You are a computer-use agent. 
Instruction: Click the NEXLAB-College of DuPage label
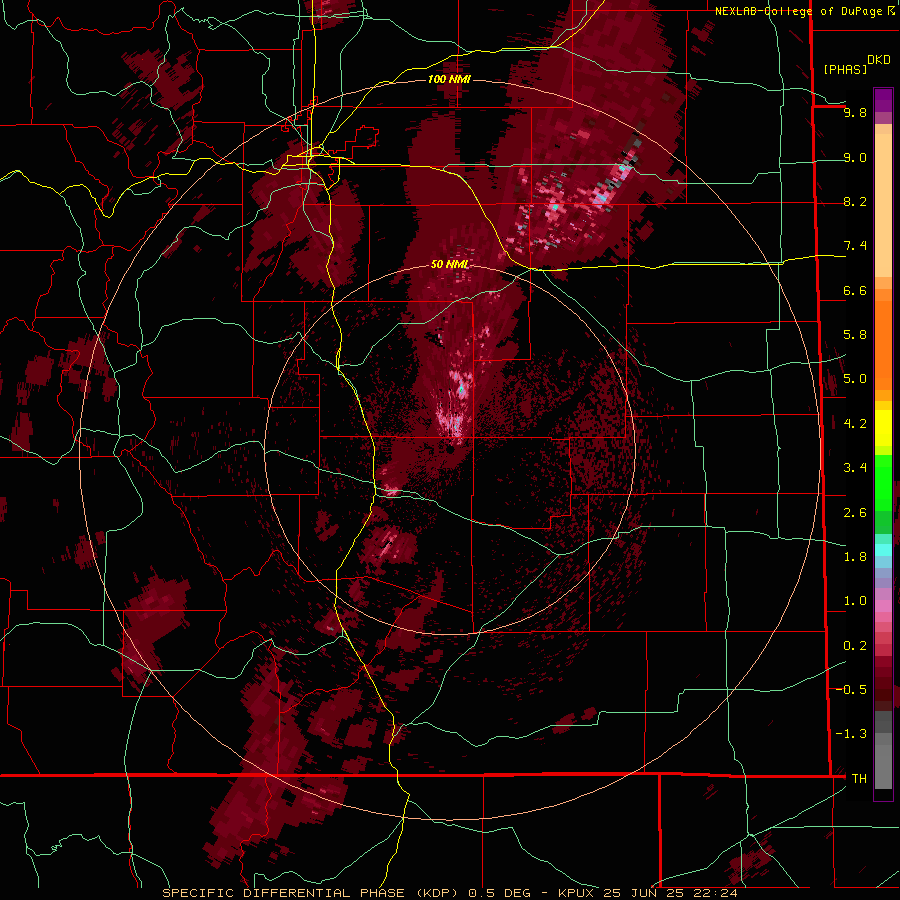(798, 11)
